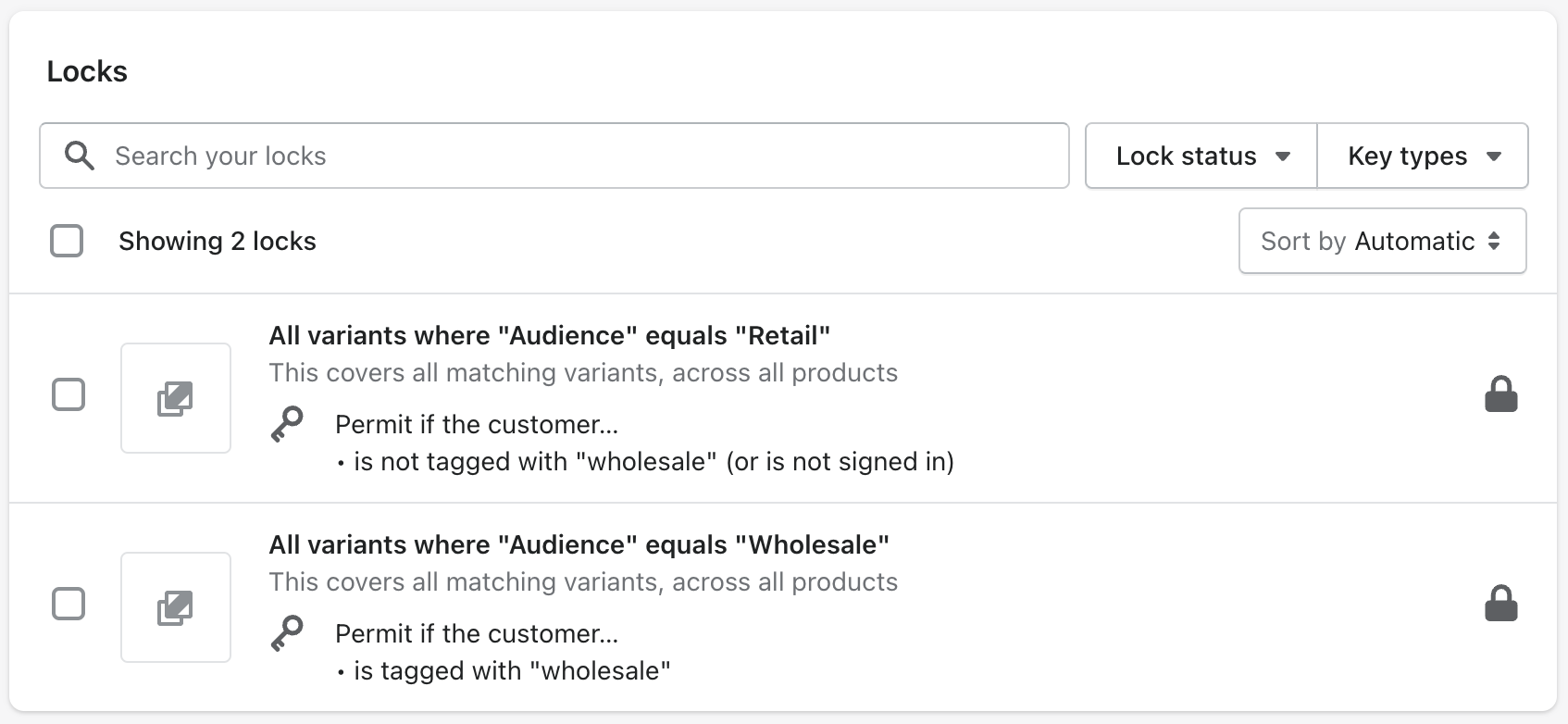Screen dimensions: 1568x724
Task: Click the Key types dropdown arrow
Action: pyautogui.click(x=1493, y=156)
